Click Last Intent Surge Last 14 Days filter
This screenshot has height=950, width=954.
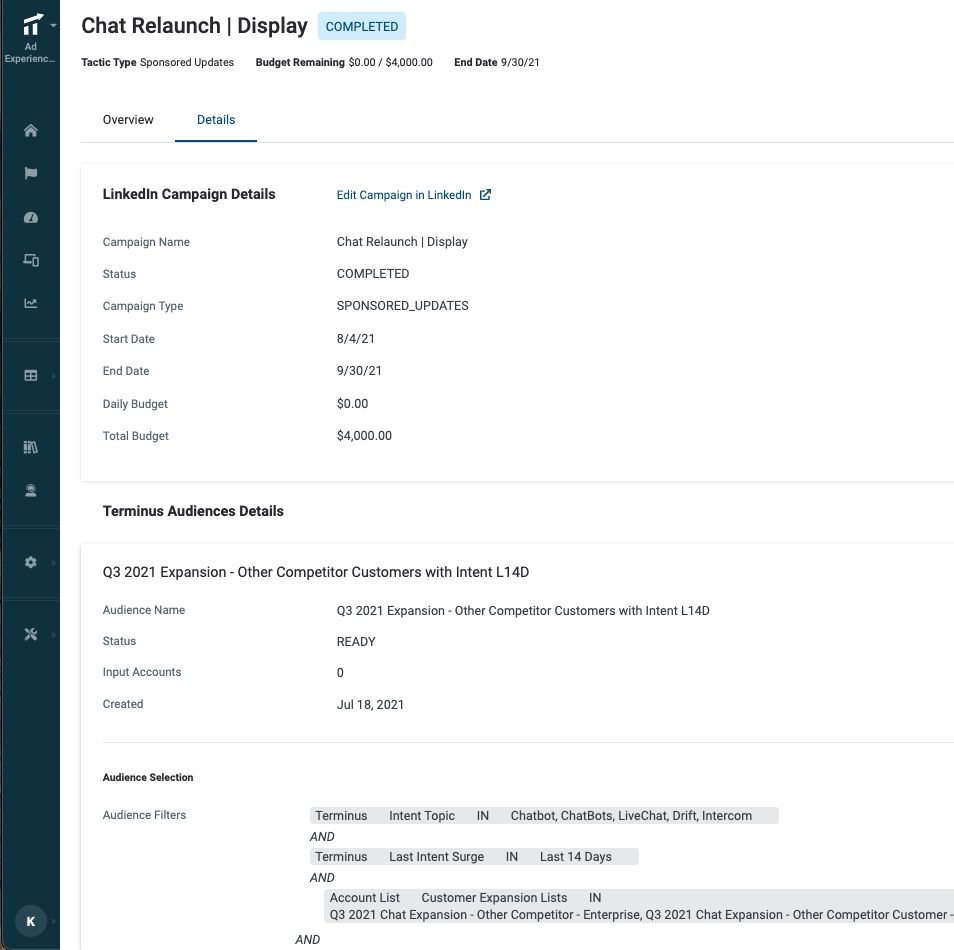(x=475, y=856)
